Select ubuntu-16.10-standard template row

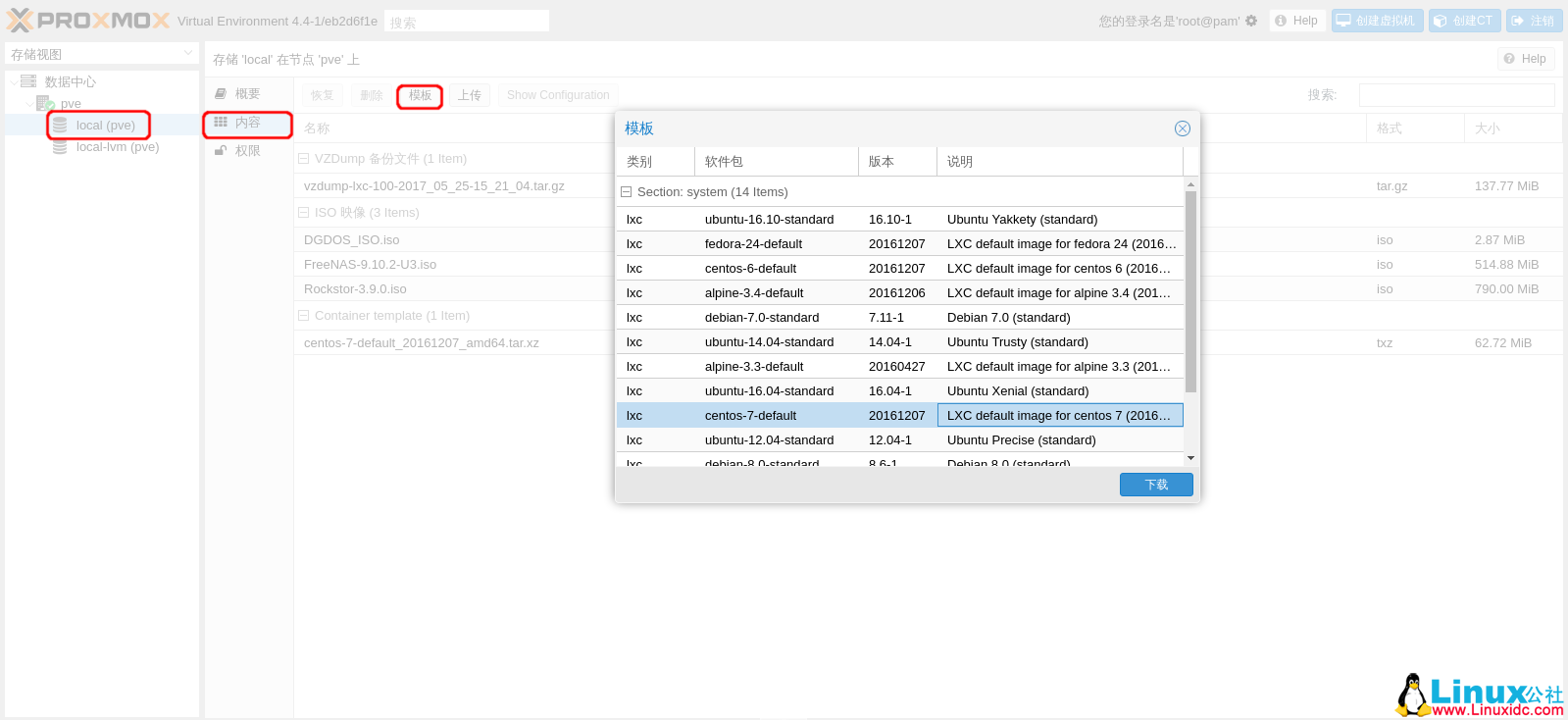[x=900, y=220]
